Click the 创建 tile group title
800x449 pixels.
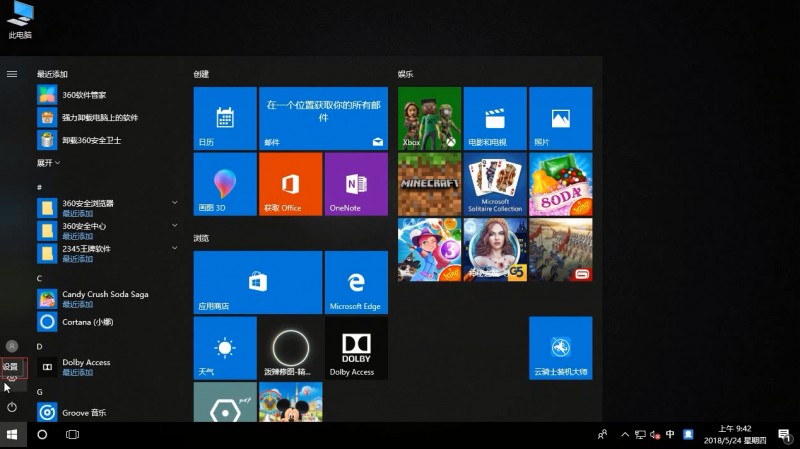pyautogui.click(x=201, y=74)
